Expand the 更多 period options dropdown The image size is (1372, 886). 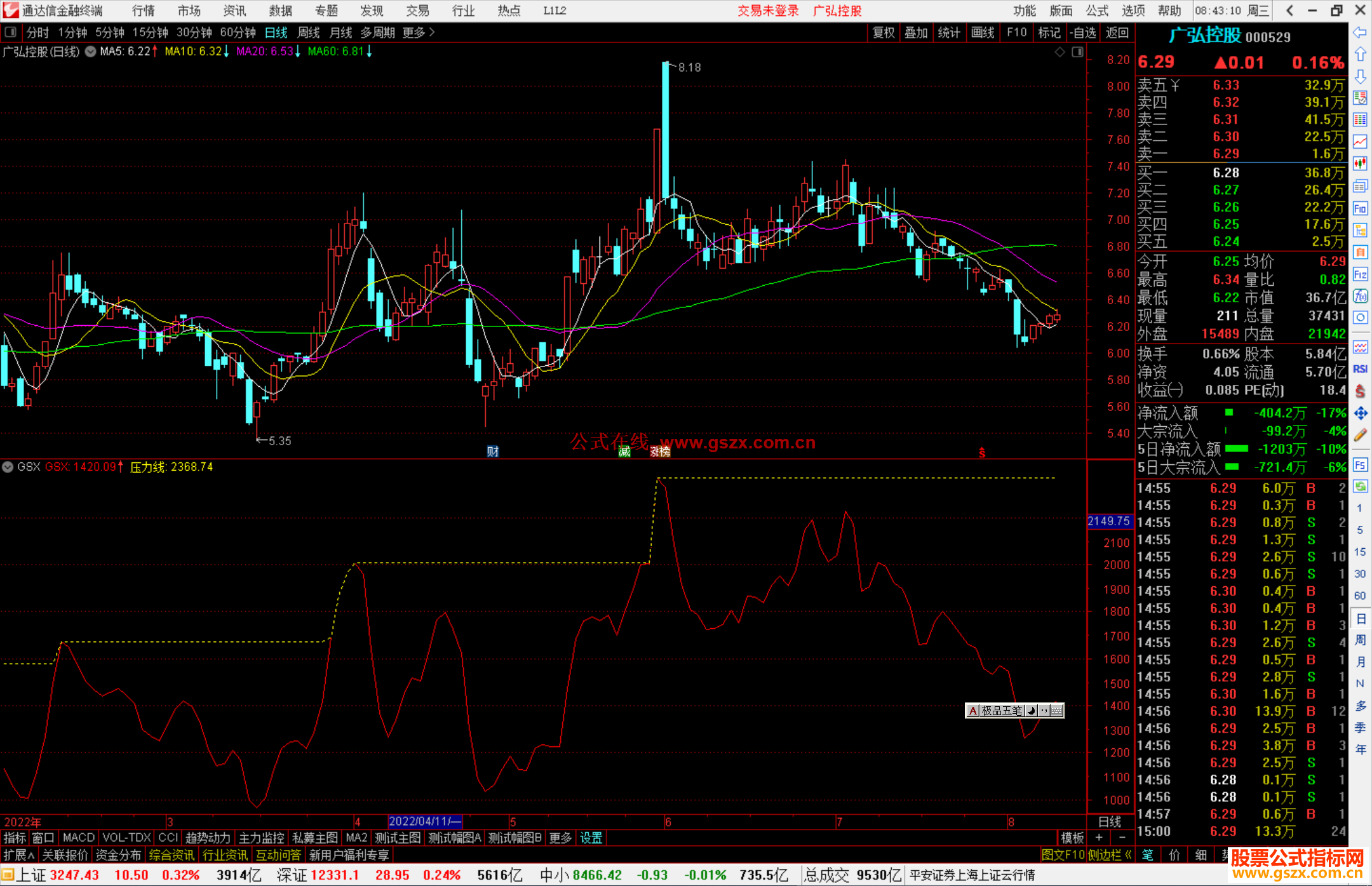click(x=419, y=32)
